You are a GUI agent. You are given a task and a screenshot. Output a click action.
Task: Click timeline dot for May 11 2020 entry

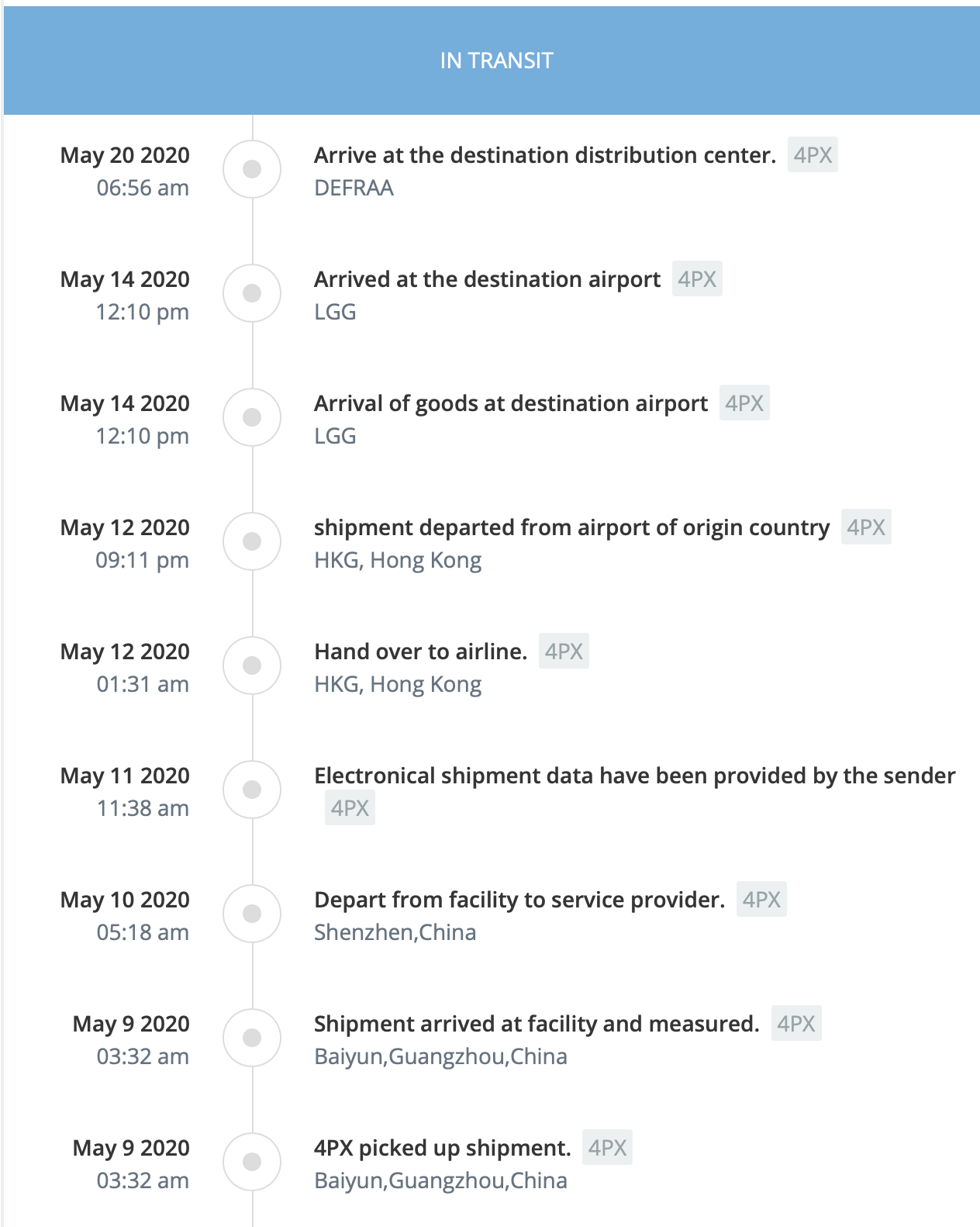tap(252, 790)
